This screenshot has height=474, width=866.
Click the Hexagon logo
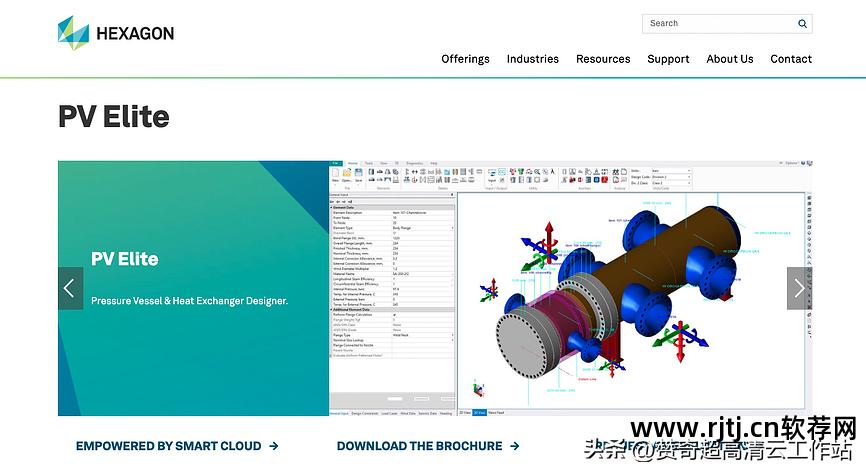[116, 33]
